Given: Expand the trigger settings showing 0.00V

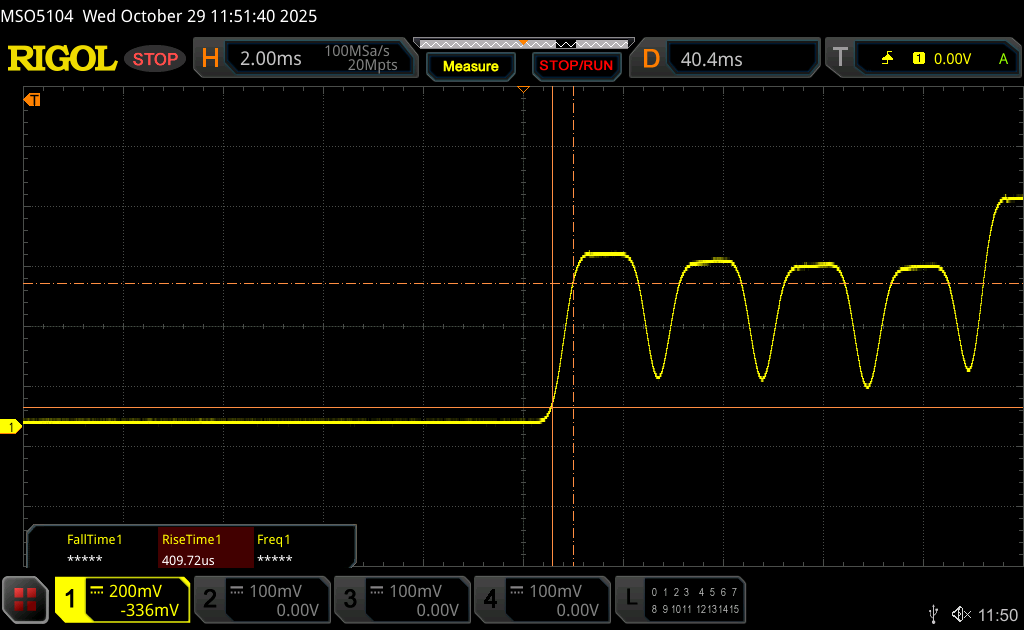Looking at the screenshot, I should 922,59.
